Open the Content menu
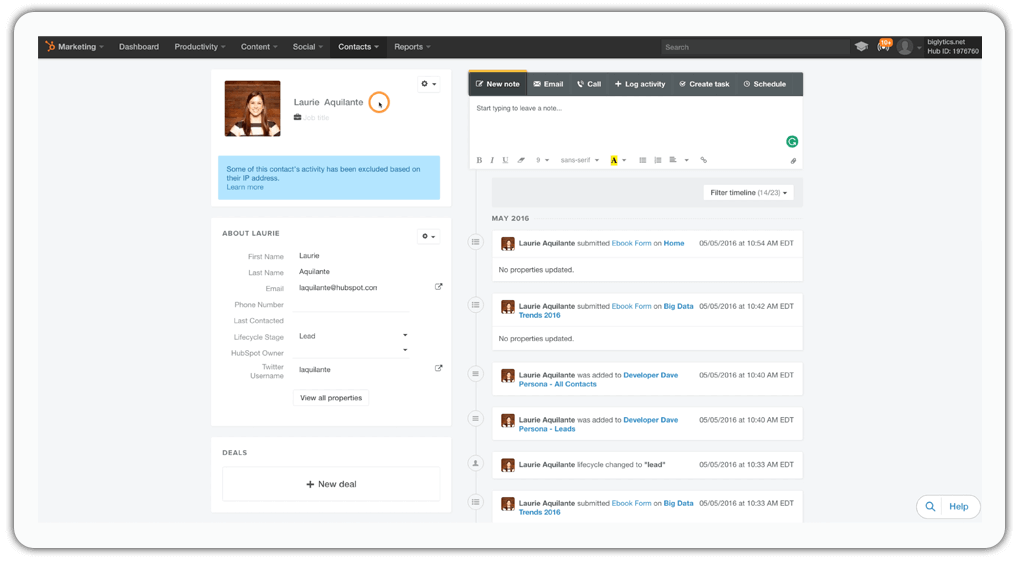This screenshot has width=1023, height=561. pos(259,46)
